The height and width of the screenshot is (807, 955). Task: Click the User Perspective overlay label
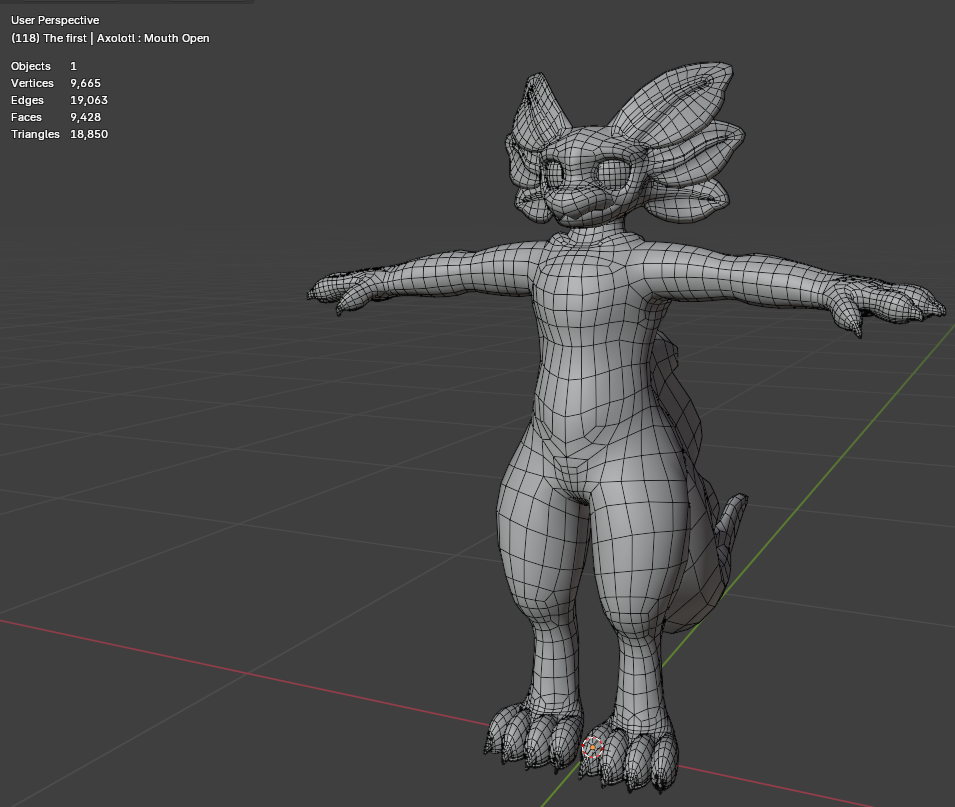click(x=55, y=20)
